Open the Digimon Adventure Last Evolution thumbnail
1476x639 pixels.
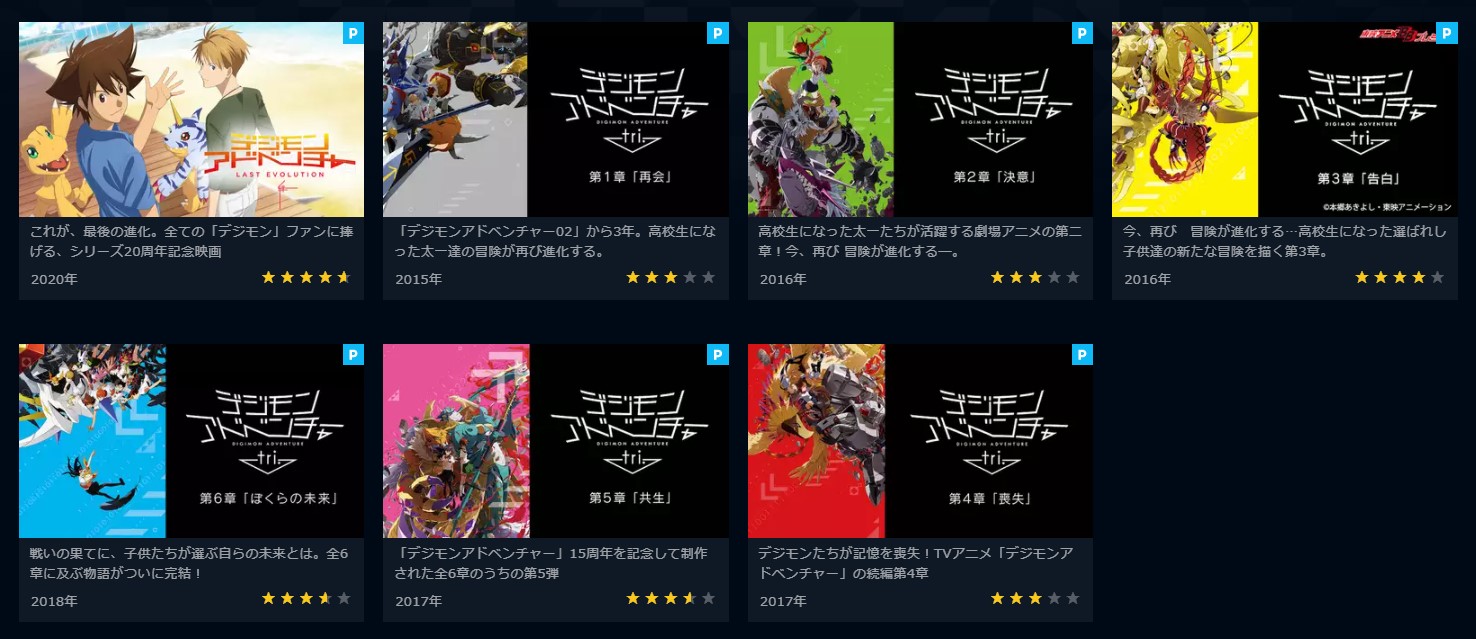pos(192,119)
